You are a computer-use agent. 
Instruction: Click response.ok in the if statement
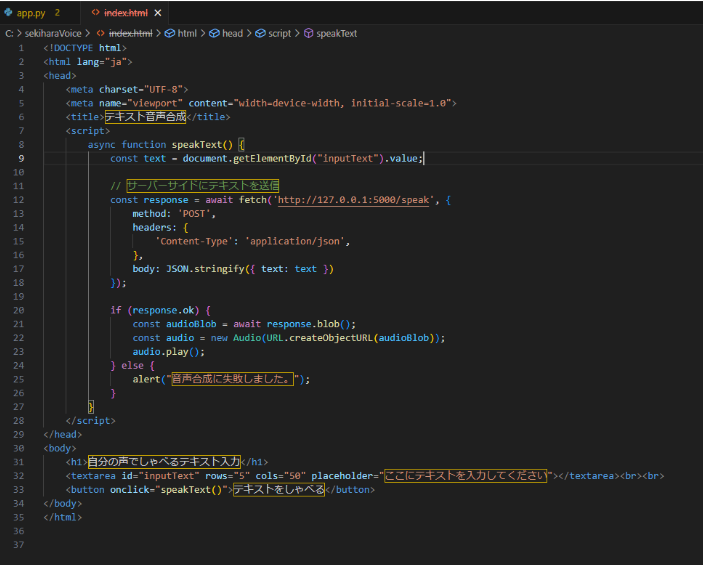pyautogui.click(x=163, y=310)
